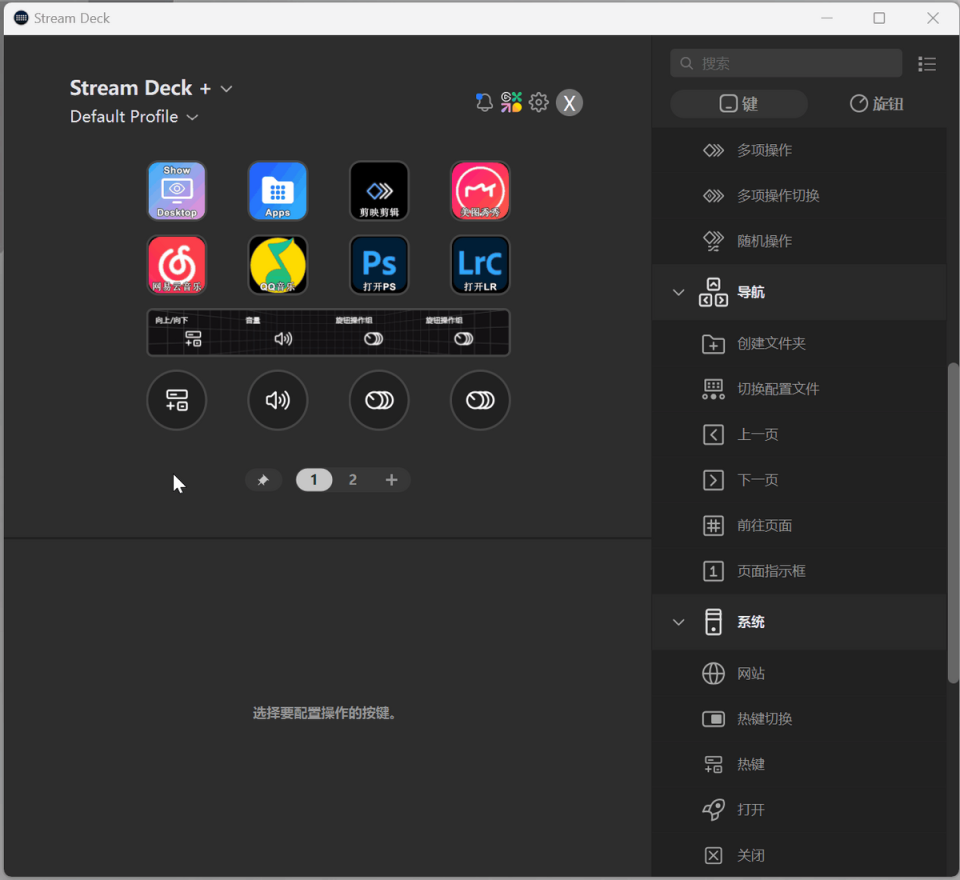
Task: Click the 搜索 search field
Action: 786,63
